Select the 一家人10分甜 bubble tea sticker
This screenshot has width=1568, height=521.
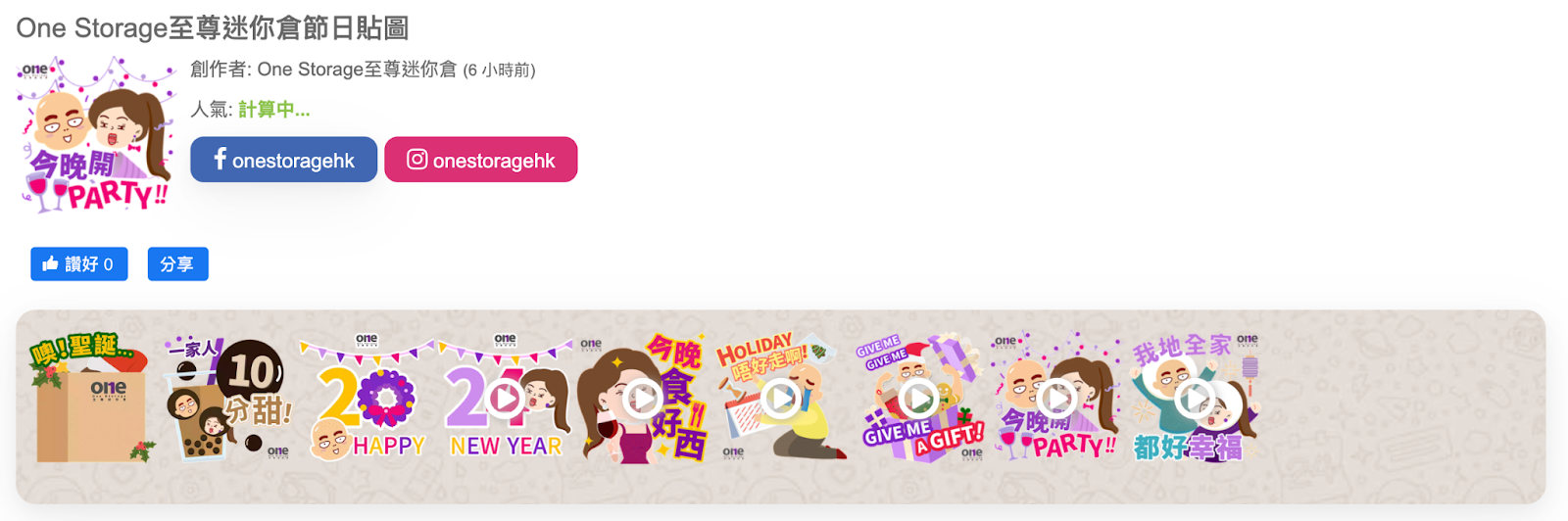point(228,398)
